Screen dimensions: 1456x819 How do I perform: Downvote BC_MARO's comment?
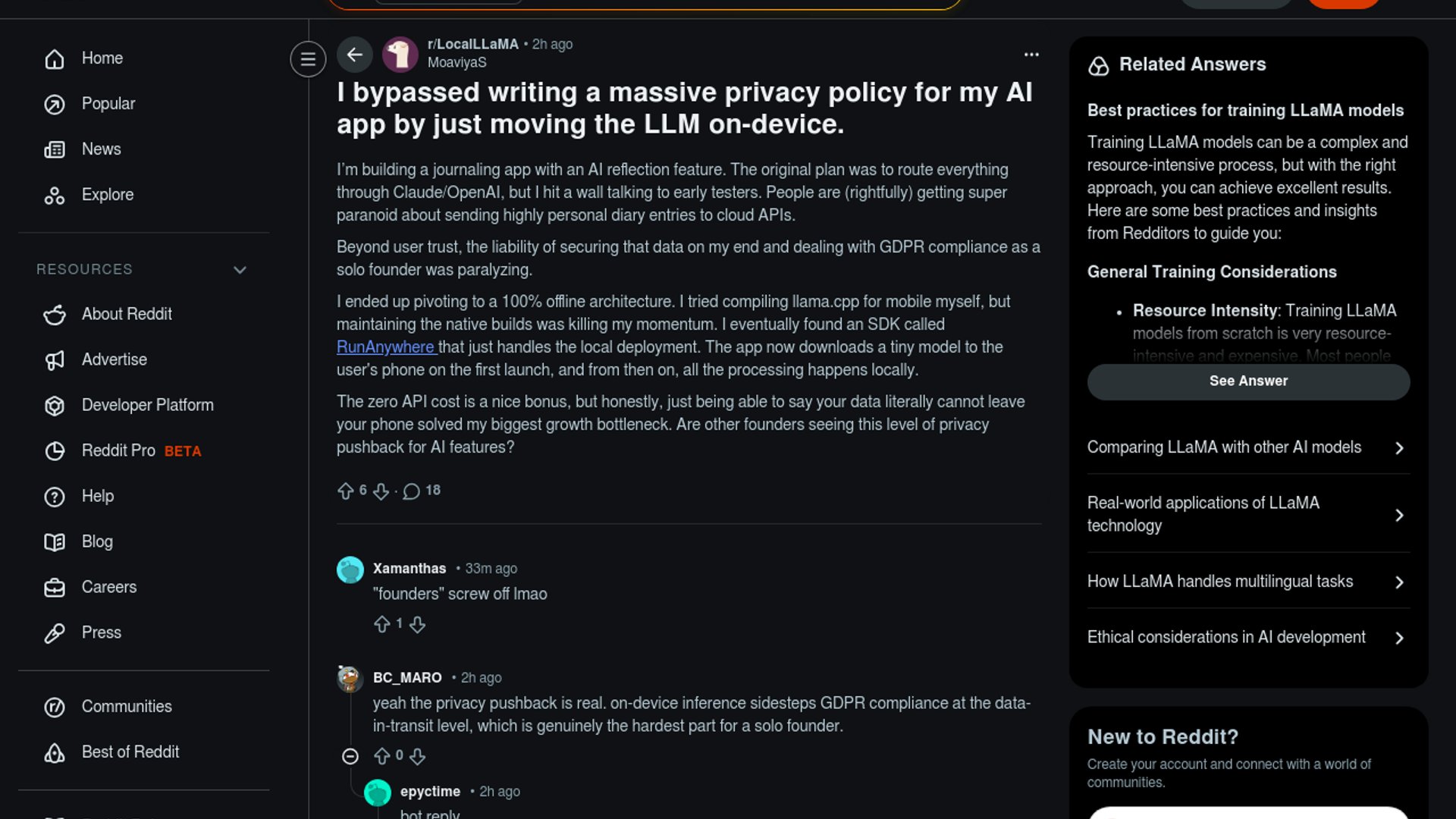(417, 756)
